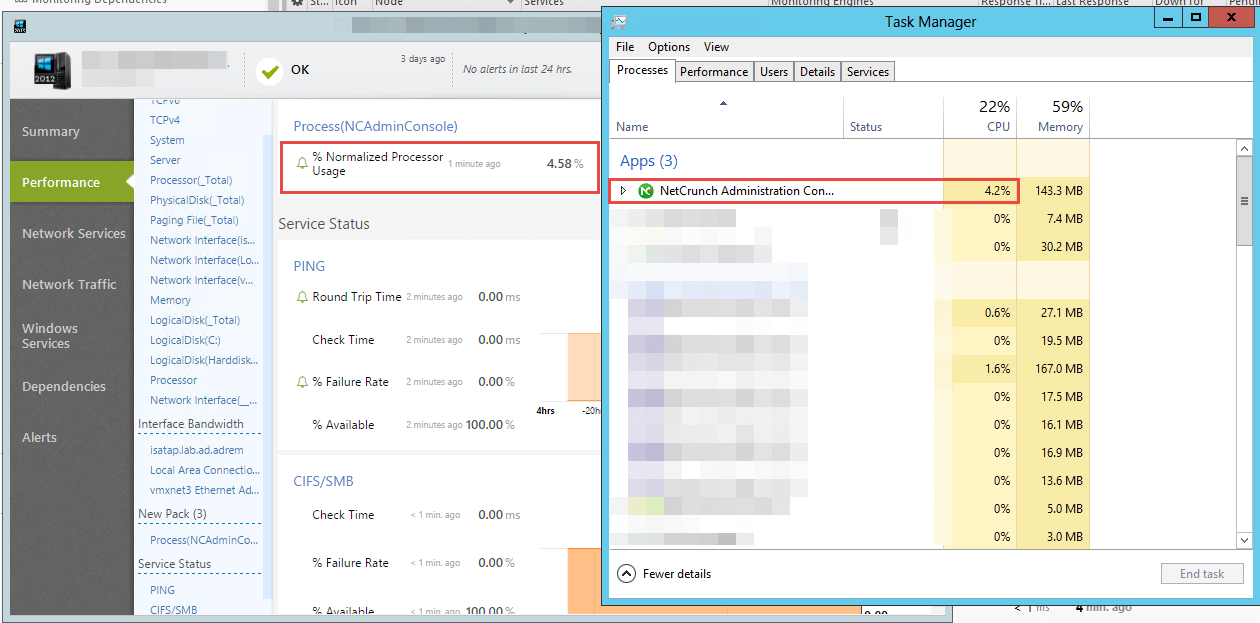Click the 2012 server node icon

tap(52, 71)
